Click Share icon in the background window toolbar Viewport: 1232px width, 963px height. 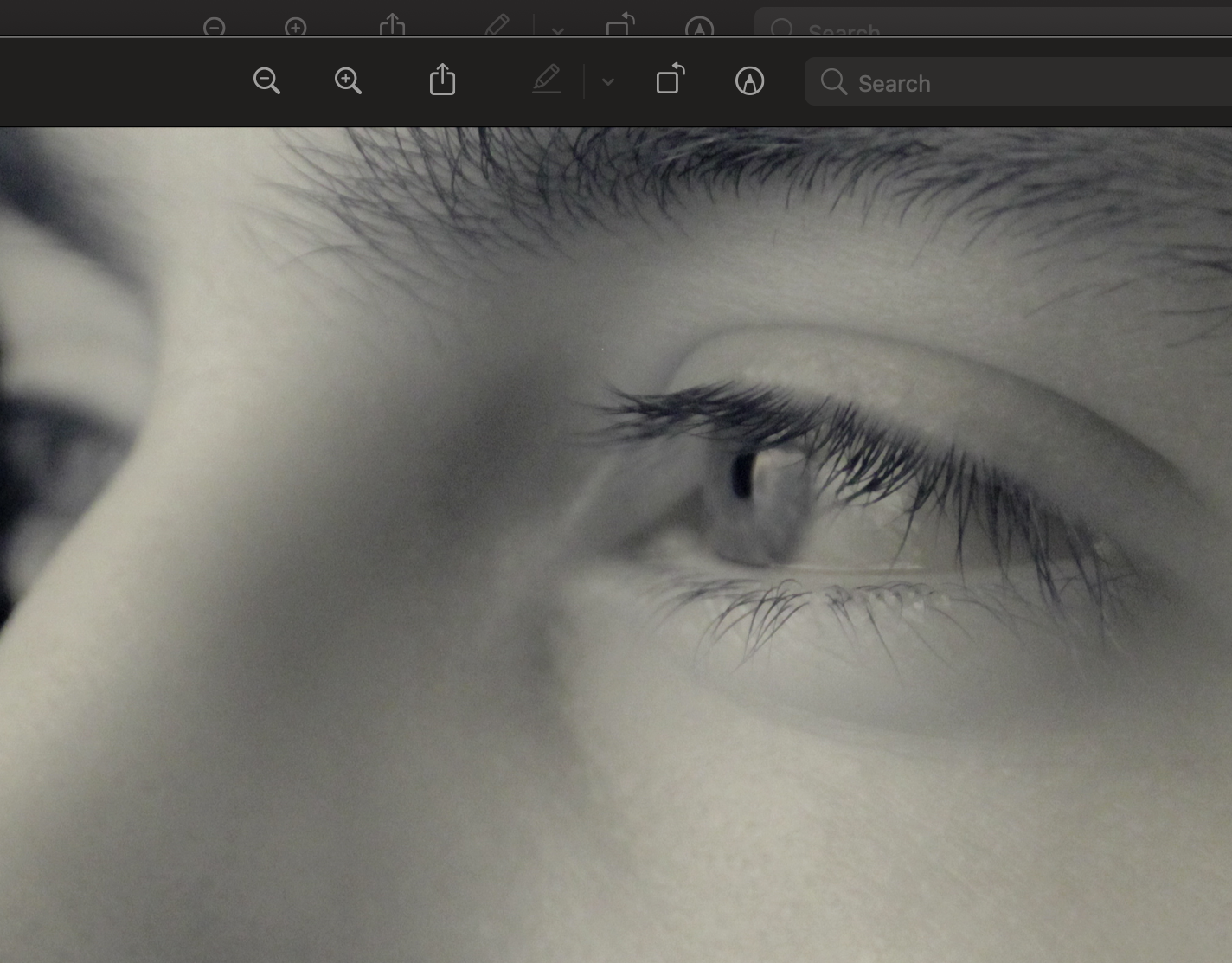[x=393, y=25]
